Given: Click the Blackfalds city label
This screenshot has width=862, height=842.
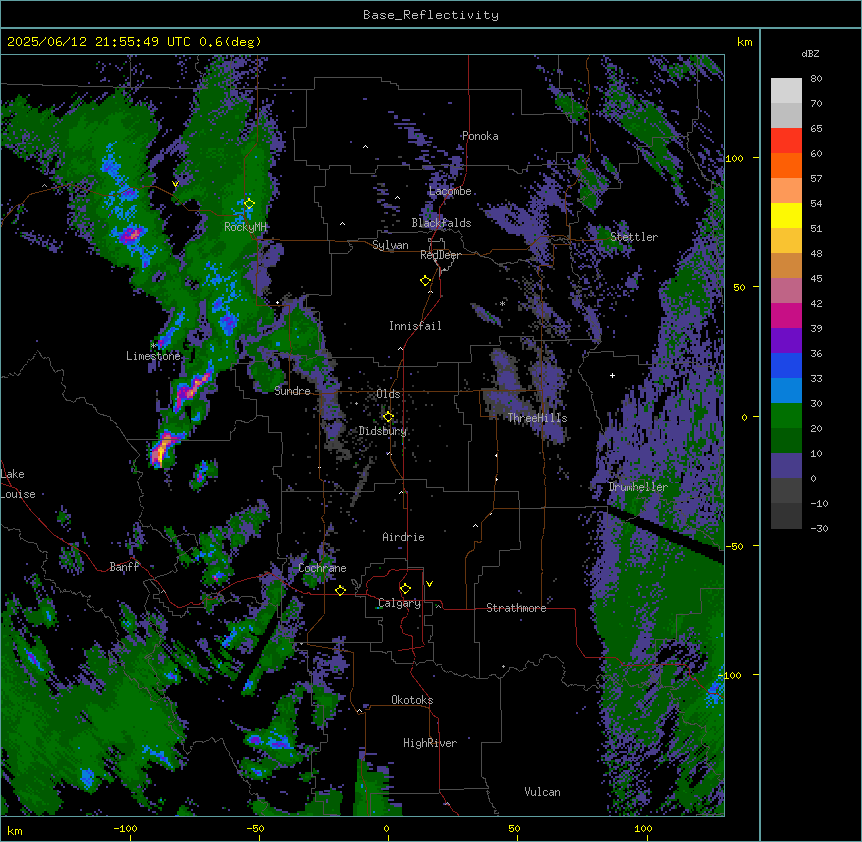Looking at the screenshot, I should (441, 223).
